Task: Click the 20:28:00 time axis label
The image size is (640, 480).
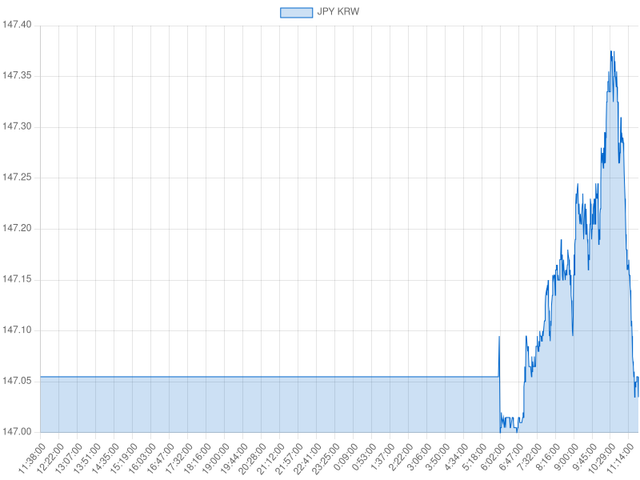Action: click(251, 458)
